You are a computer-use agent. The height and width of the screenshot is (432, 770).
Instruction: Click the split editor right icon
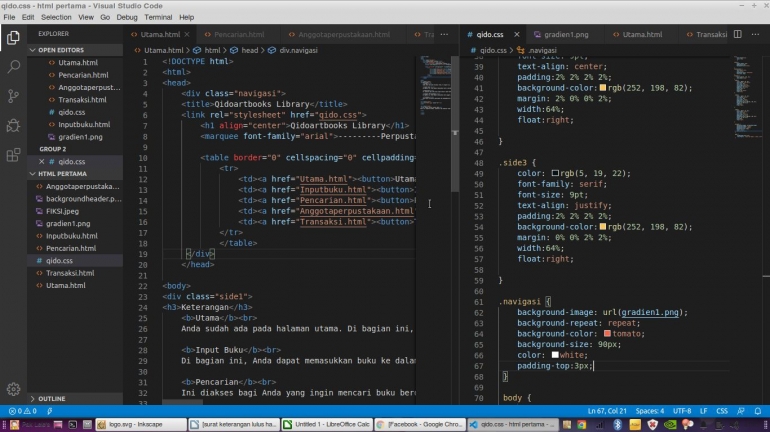(x=738, y=34)
